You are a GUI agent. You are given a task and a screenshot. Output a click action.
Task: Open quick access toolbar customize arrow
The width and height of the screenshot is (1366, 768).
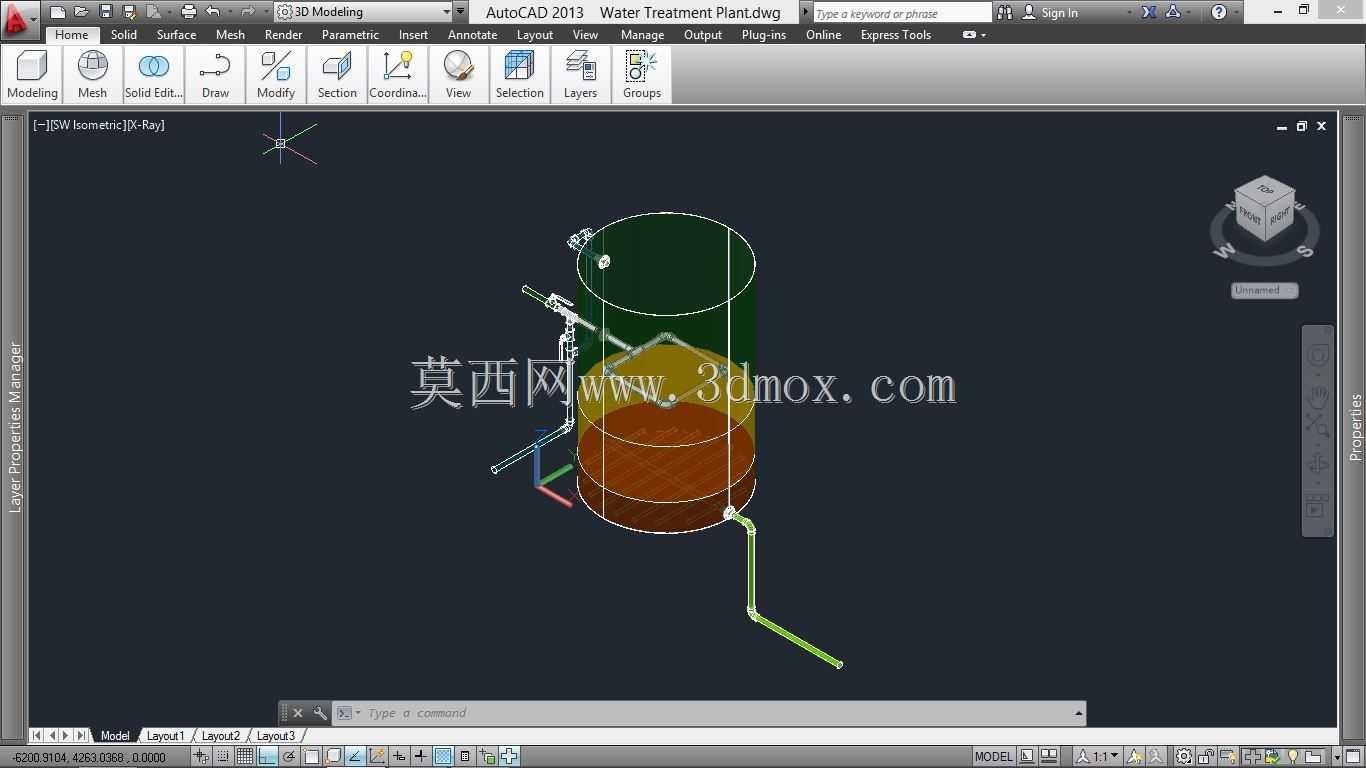(460, 12)
